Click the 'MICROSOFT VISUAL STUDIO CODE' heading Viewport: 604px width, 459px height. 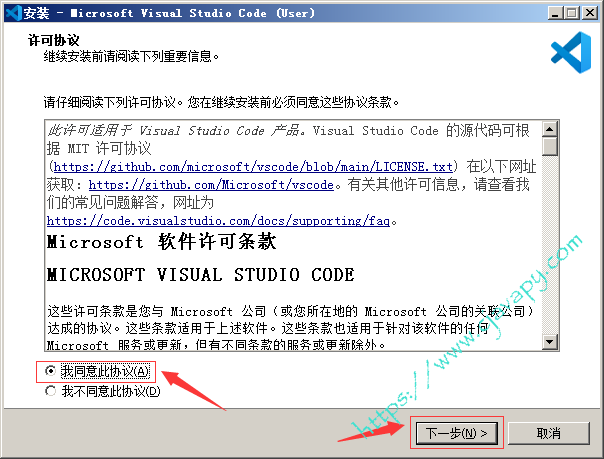point(200,275)
